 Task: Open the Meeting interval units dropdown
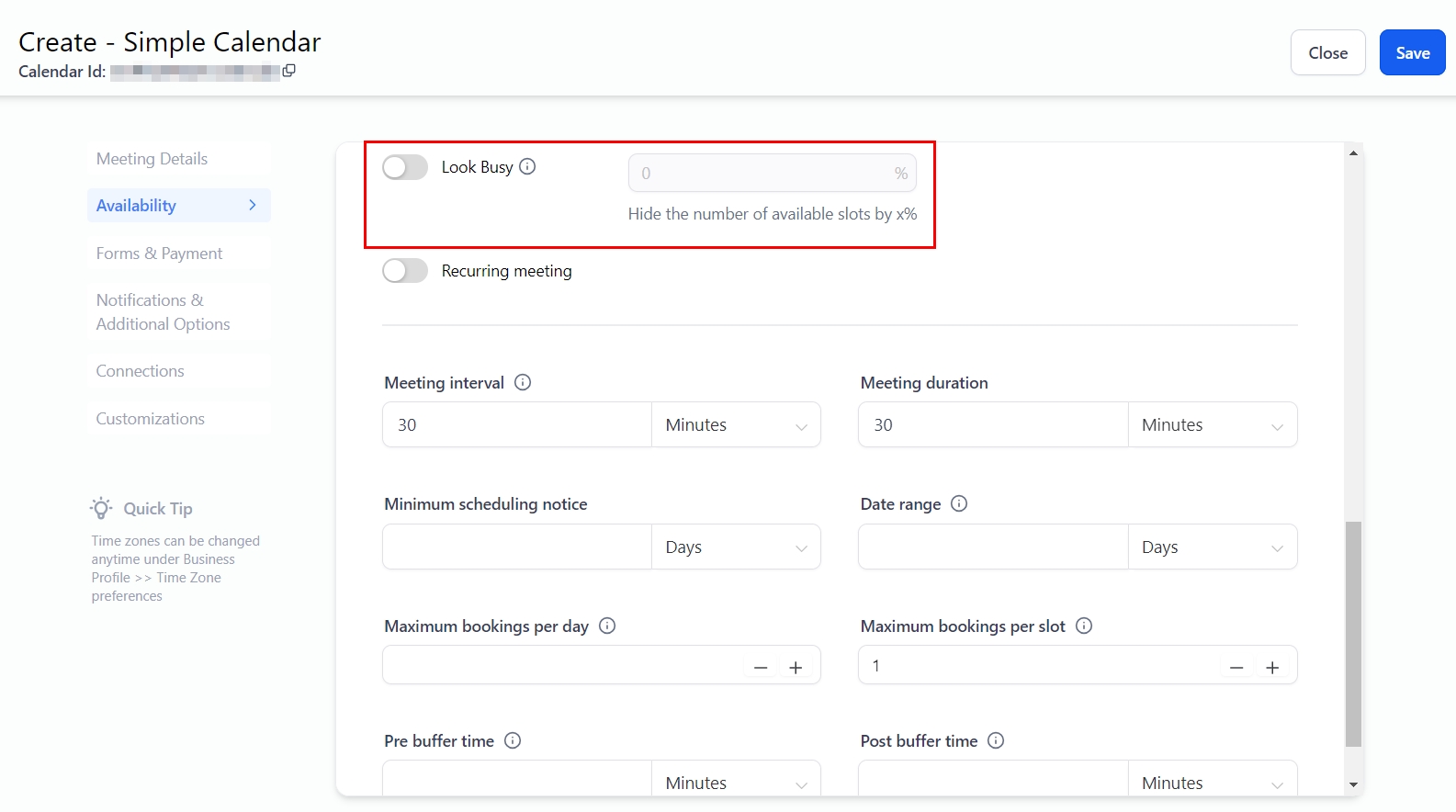pyautogui.click(x=736, y=425)
